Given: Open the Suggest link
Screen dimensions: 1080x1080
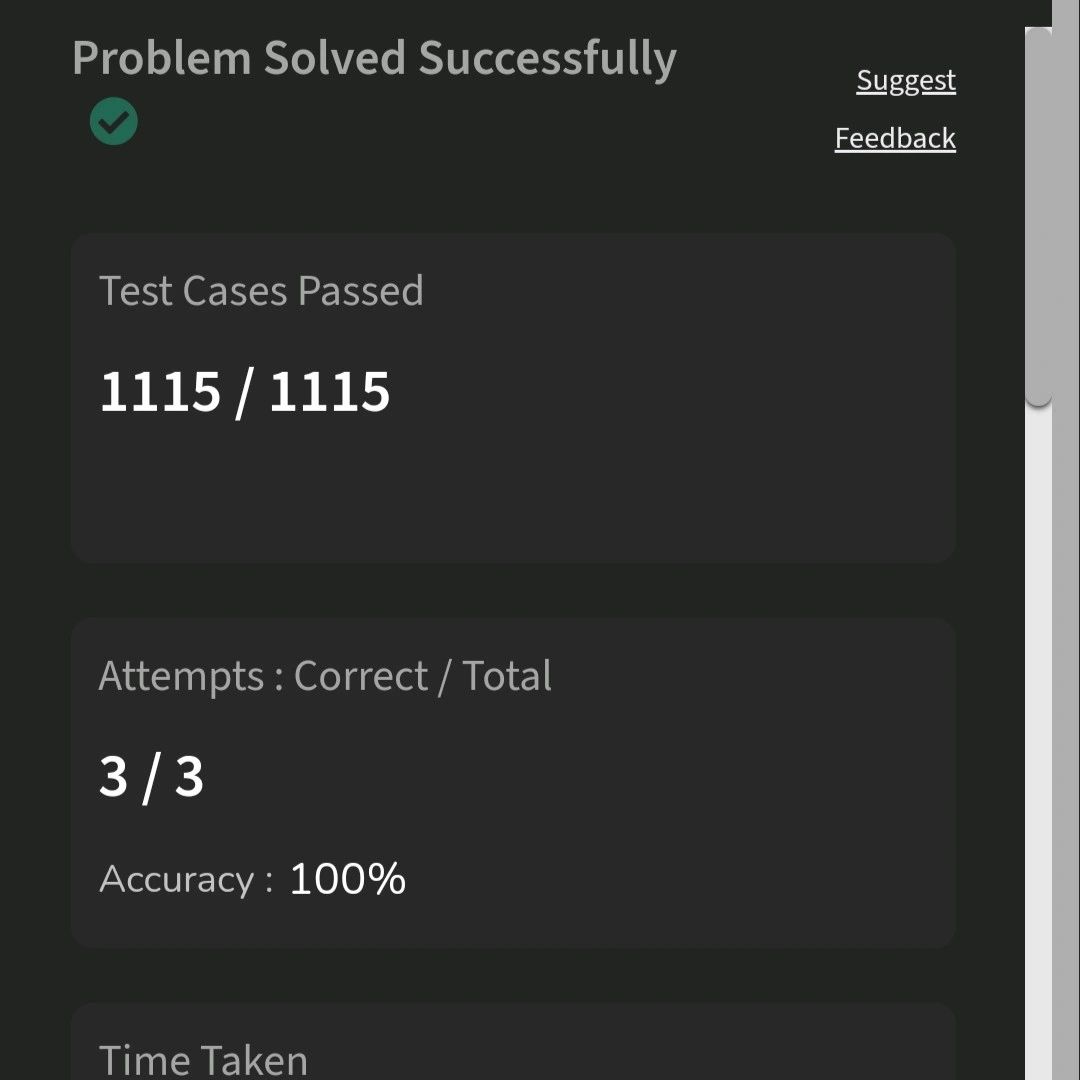Looking at the screenshot, I should tap(906, 81).
